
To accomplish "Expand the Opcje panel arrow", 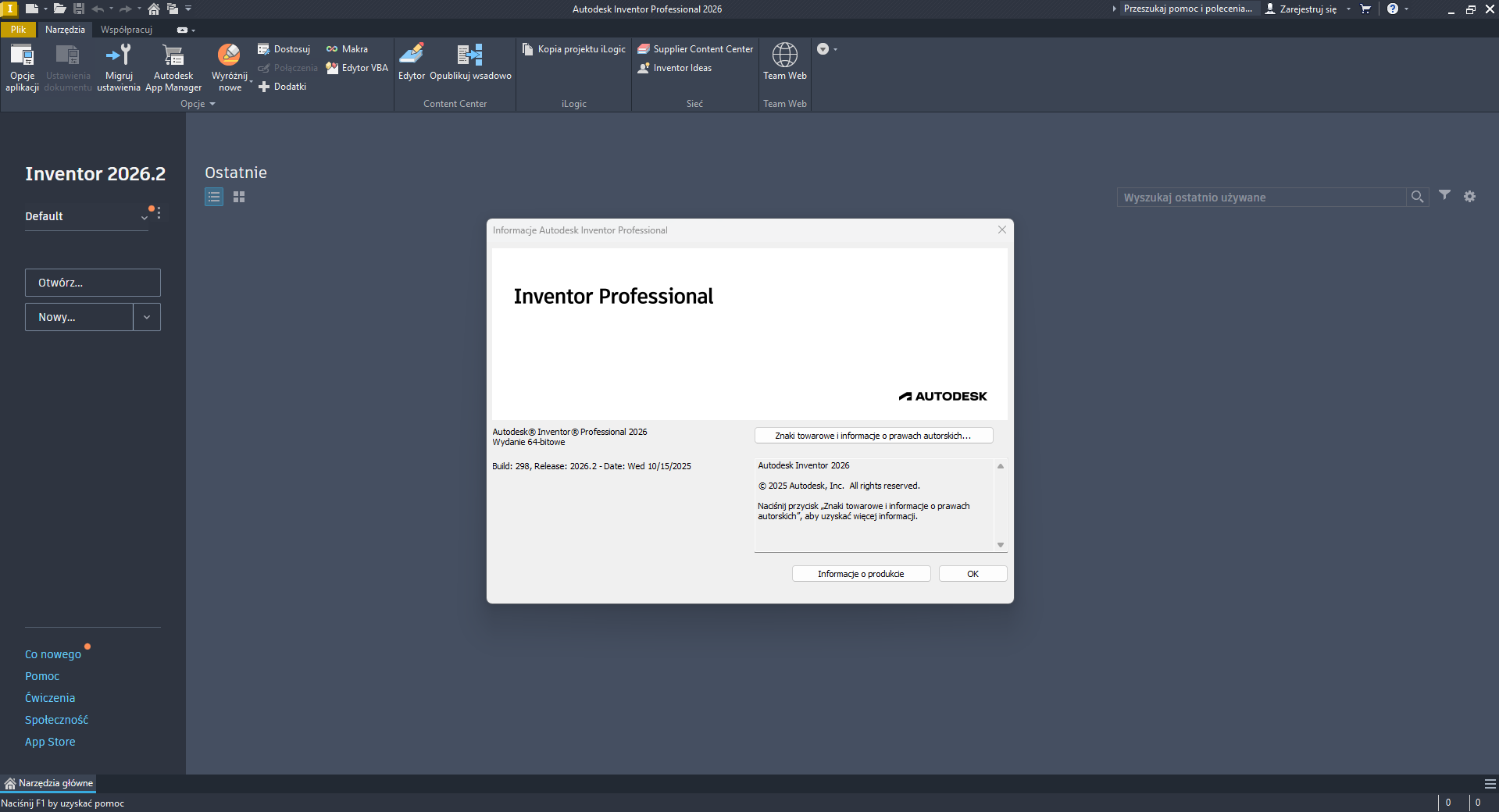I will [x=212, y=104].
